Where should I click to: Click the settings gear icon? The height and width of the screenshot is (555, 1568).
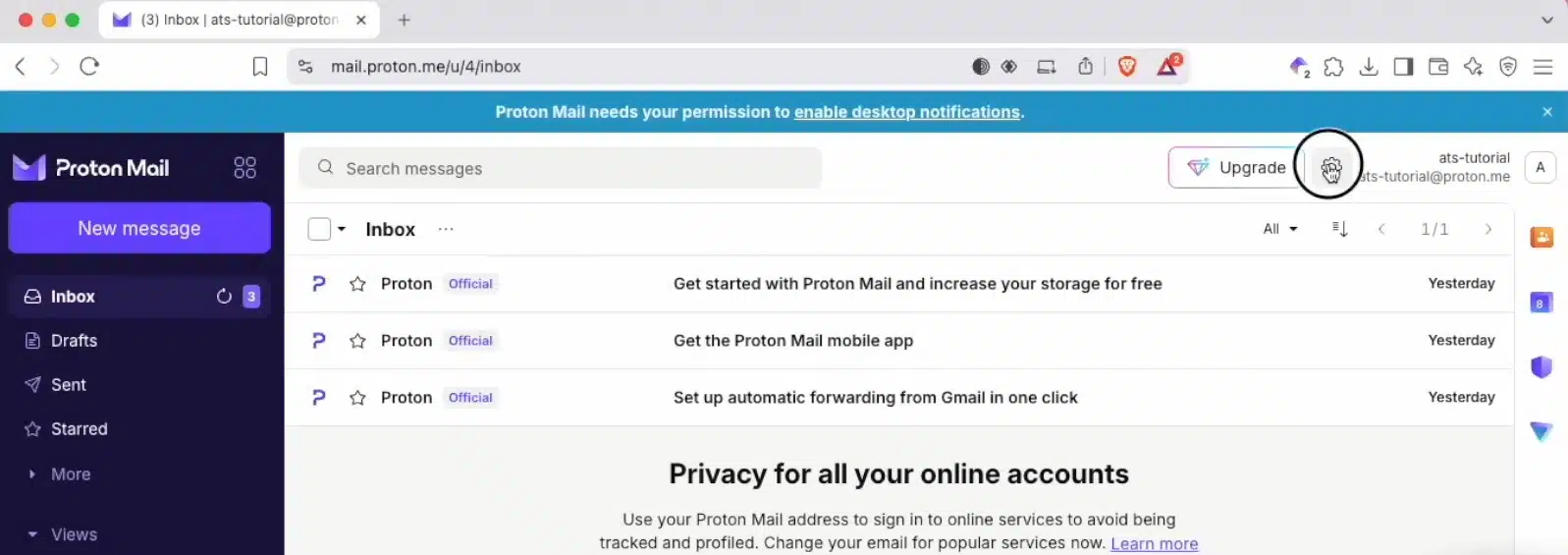point(1330,169)
